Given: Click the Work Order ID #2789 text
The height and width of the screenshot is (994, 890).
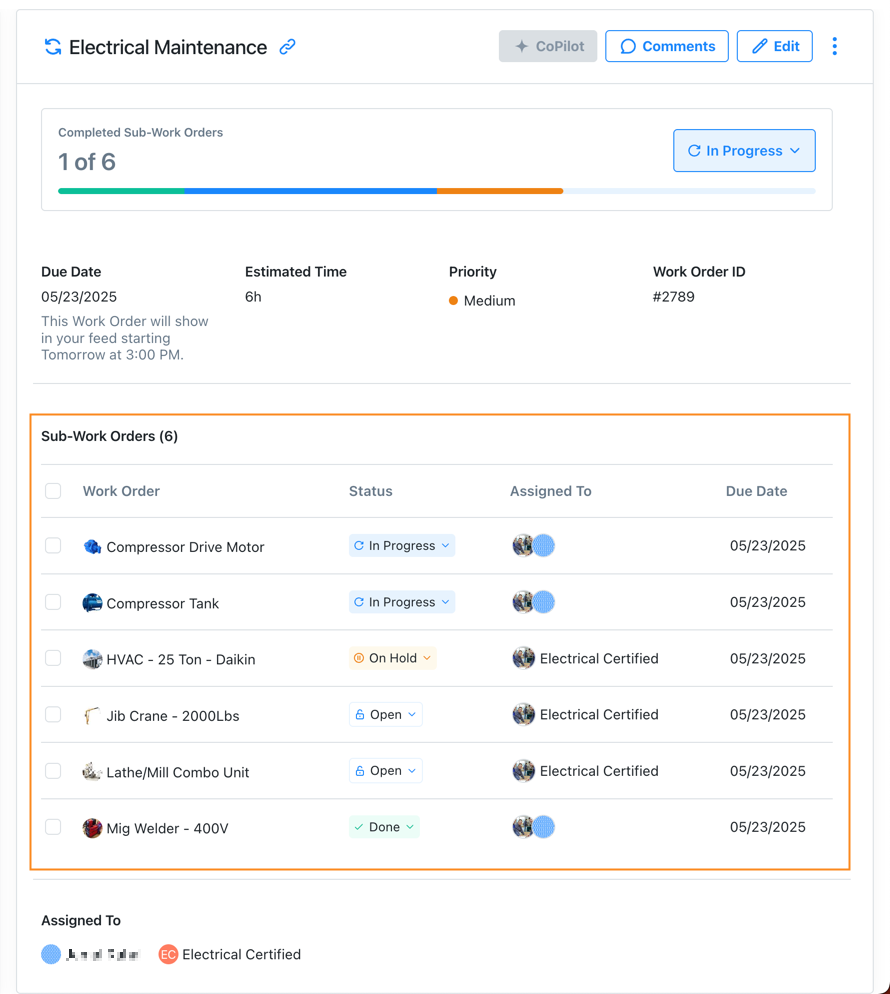Looking at the screenshot, I should click(674, 297).
